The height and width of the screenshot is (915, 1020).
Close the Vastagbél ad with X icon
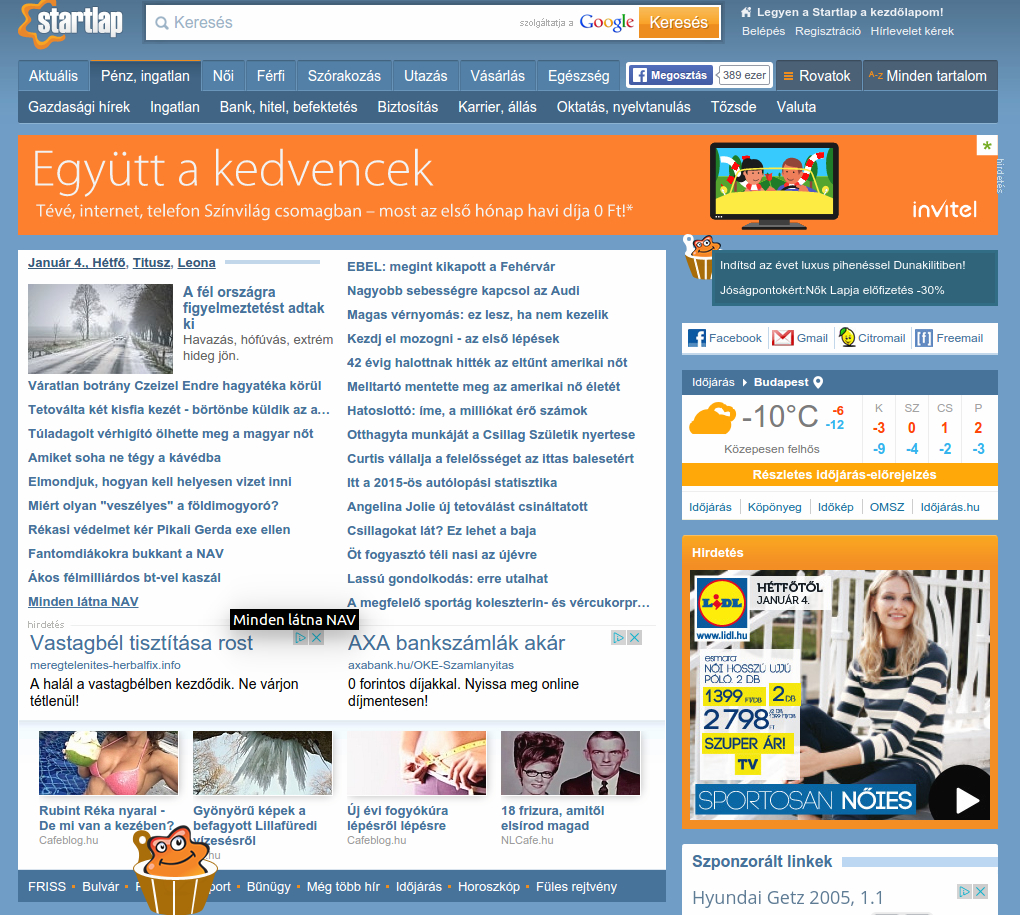click(316, 637)
